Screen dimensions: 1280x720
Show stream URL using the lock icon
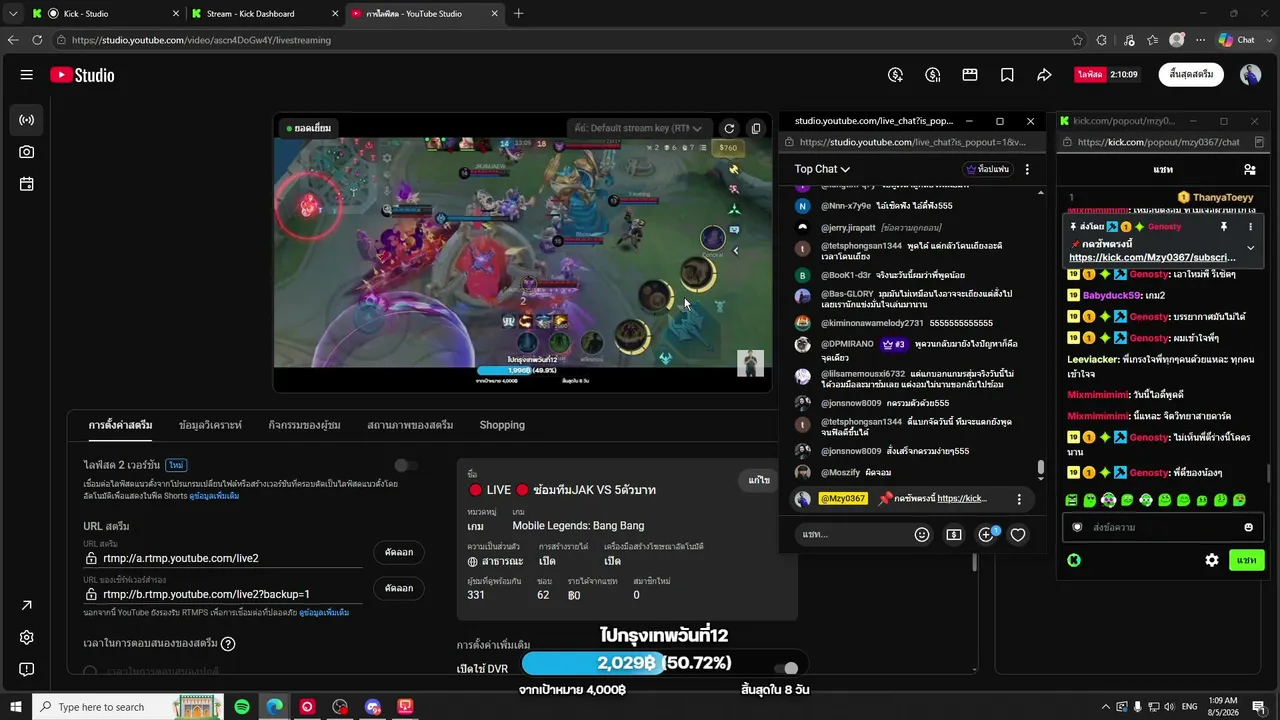tap(91, 558)
